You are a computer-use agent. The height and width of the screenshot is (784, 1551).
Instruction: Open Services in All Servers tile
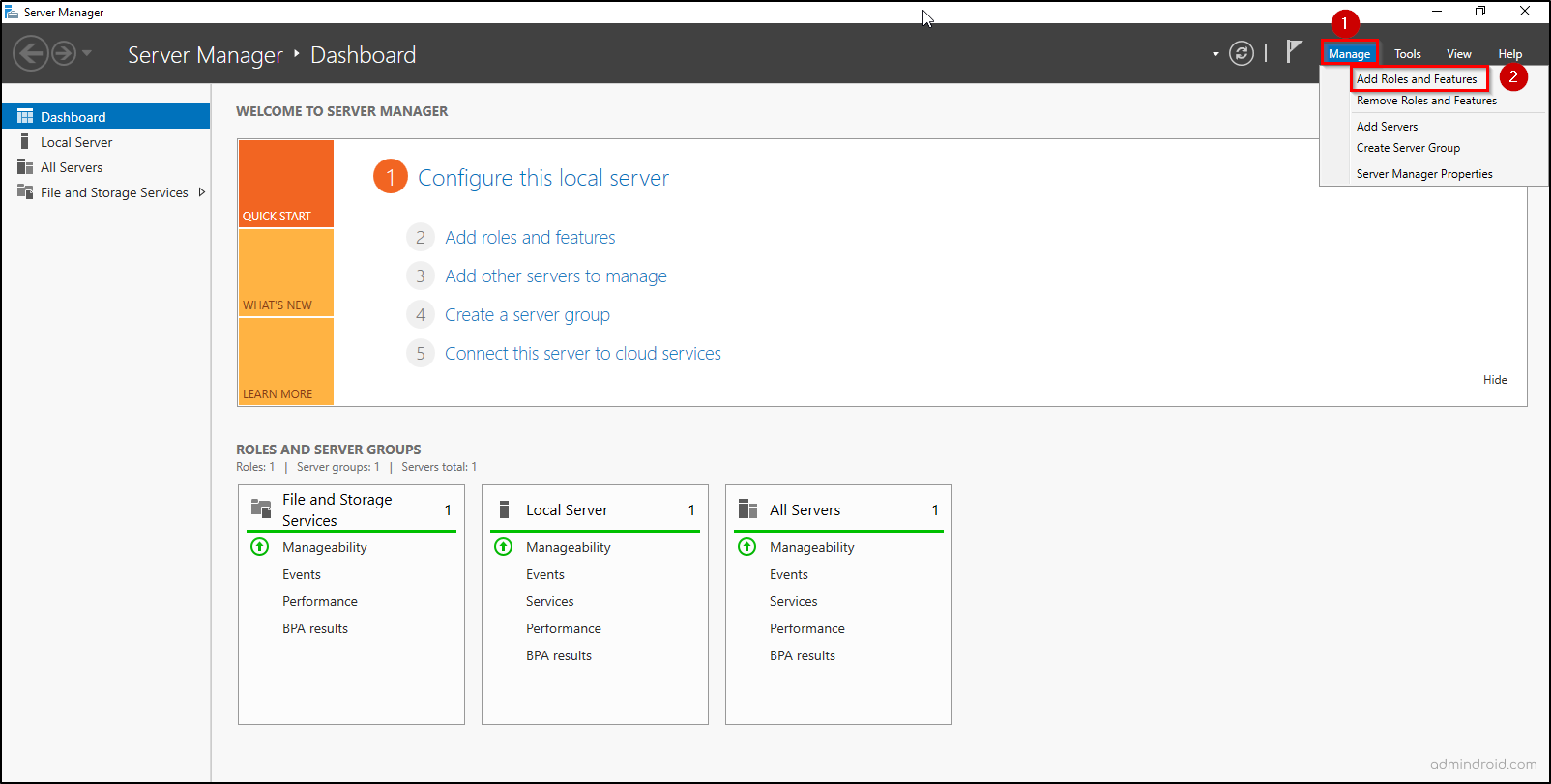794,601
